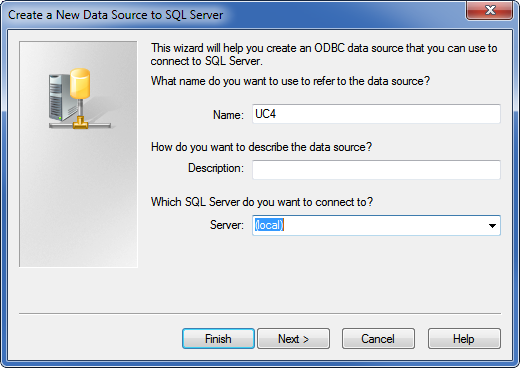This screenshot has height=368, width=520.
Task: Click the gray server tower graphic
Action: coord(60,98)
